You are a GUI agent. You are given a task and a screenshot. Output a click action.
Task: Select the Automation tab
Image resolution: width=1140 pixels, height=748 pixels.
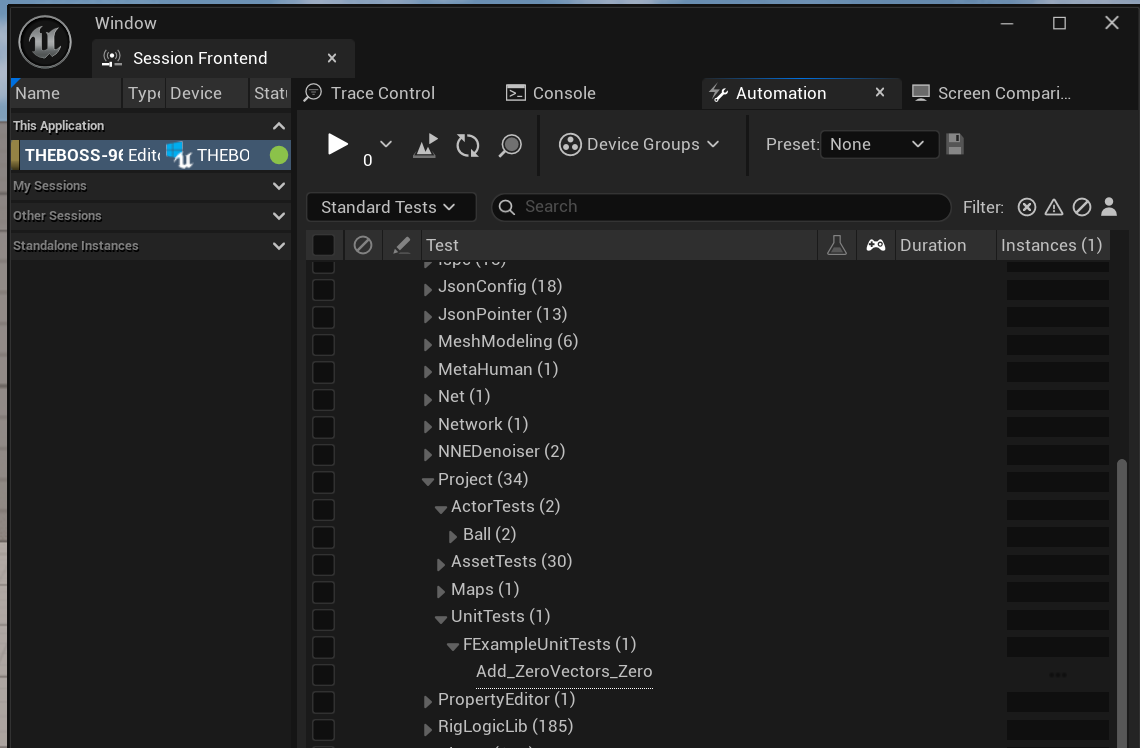[781, 93]
